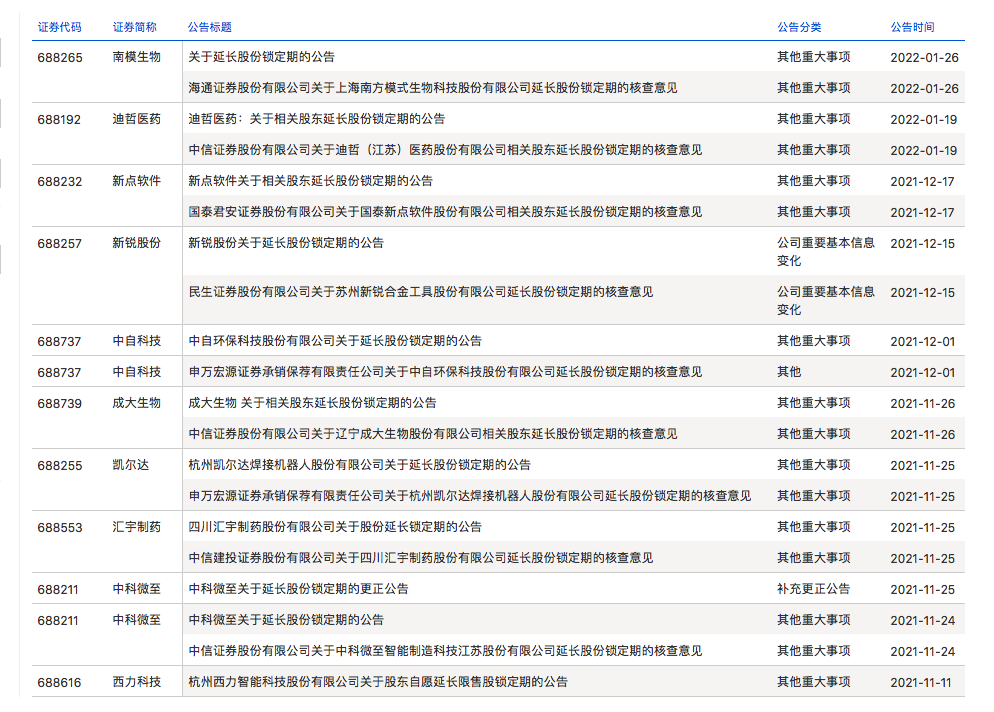
Task: Select security code 688257
Action: (x=60, y=244)
